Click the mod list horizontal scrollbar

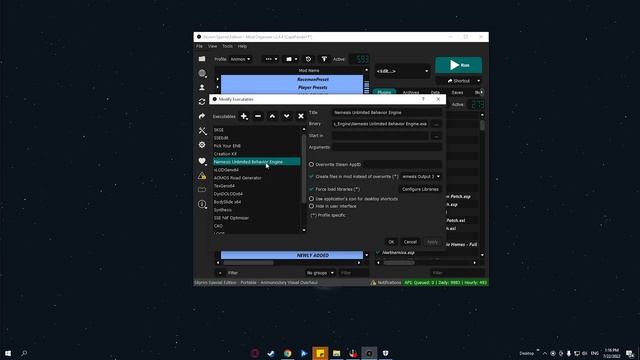pos(249,263)
